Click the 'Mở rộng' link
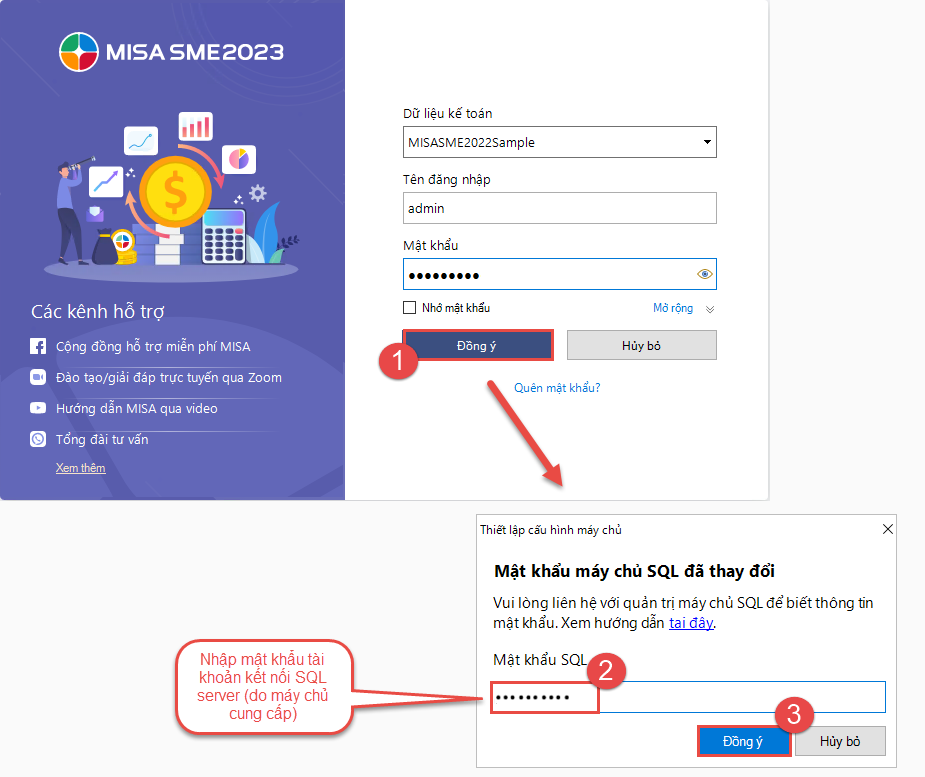The width and height of the screenshot is (925, 777). coord(672,308)
